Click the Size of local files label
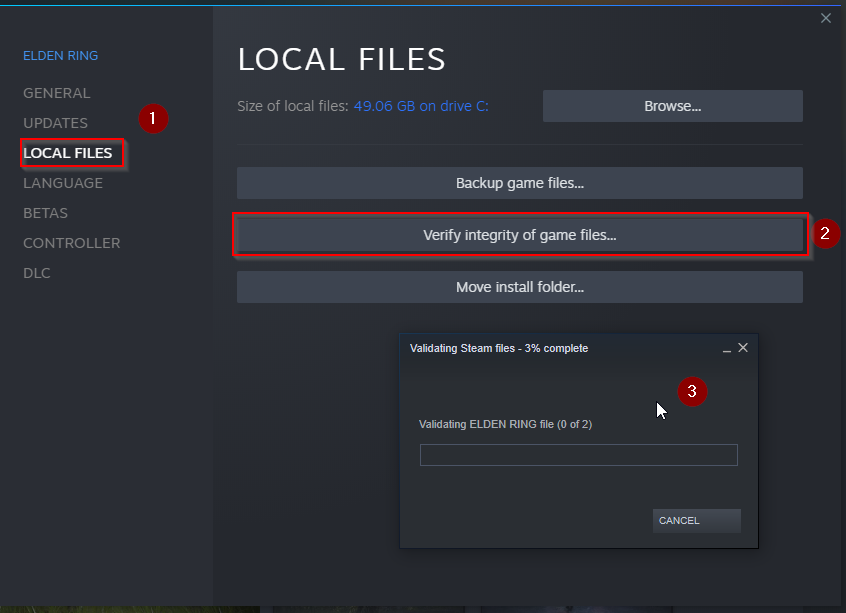846x613 pixels. (293, 106)
